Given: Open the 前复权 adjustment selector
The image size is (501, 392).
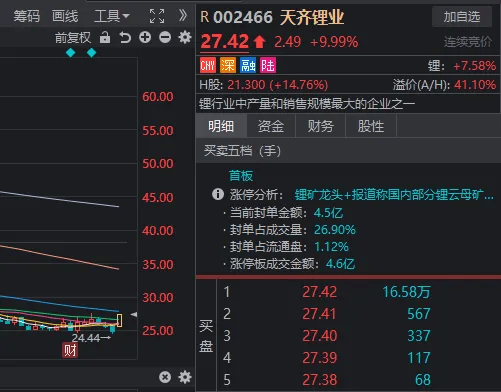Looking at the screenshot, I should click(73, 38).
